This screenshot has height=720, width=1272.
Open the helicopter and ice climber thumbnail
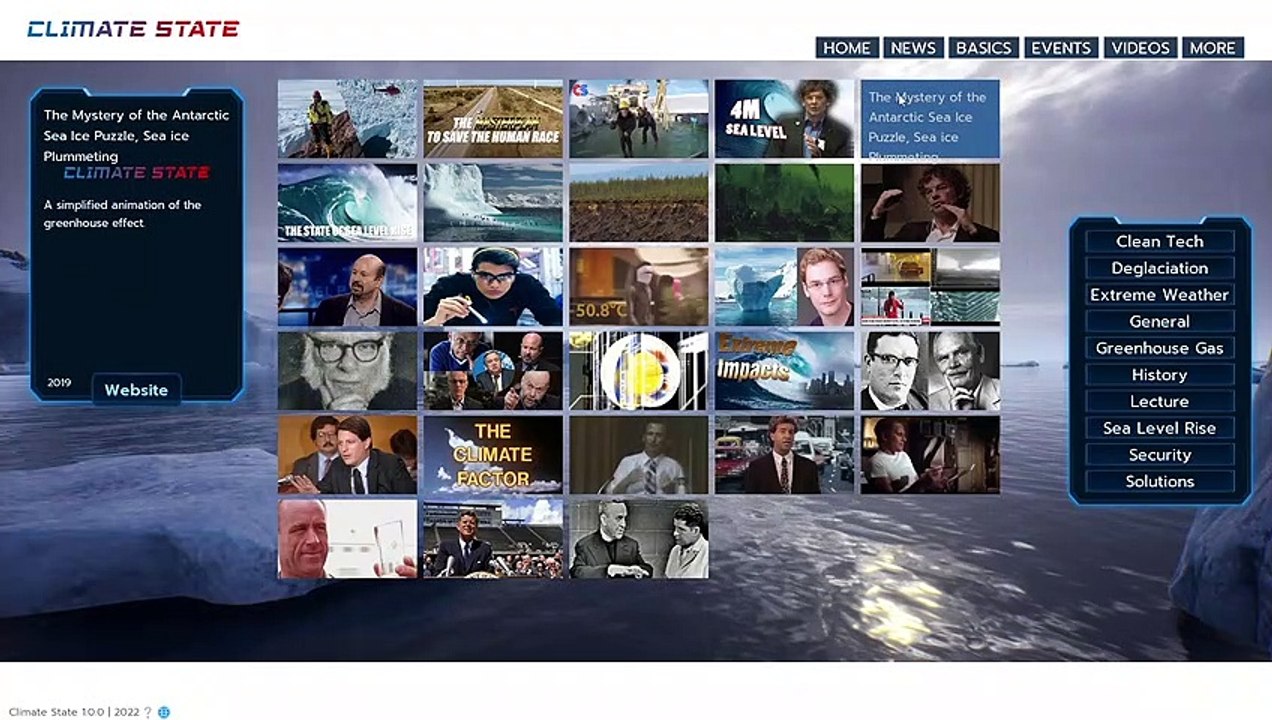click(347, 119)
